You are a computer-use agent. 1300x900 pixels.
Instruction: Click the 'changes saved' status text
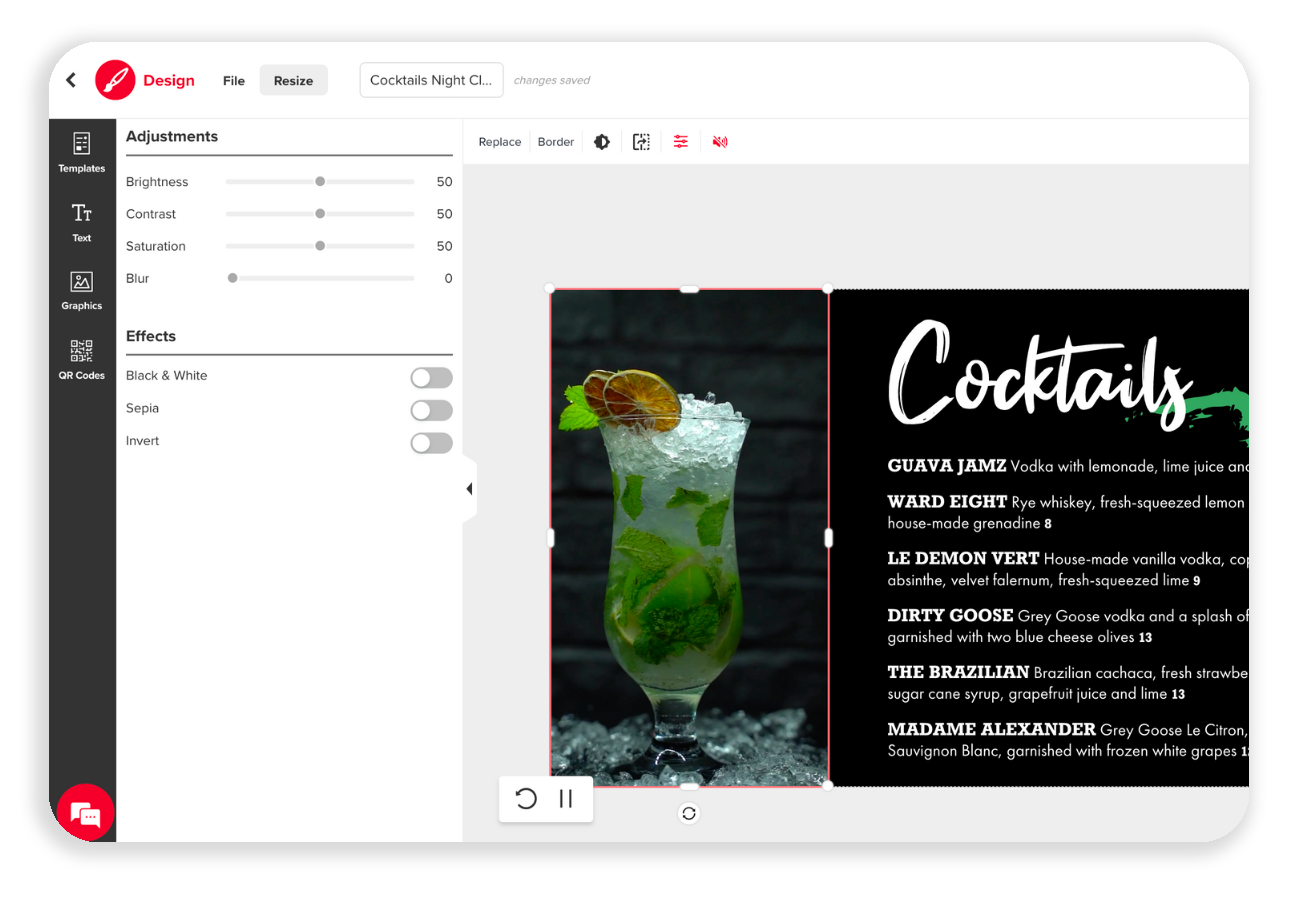(552, 81)
